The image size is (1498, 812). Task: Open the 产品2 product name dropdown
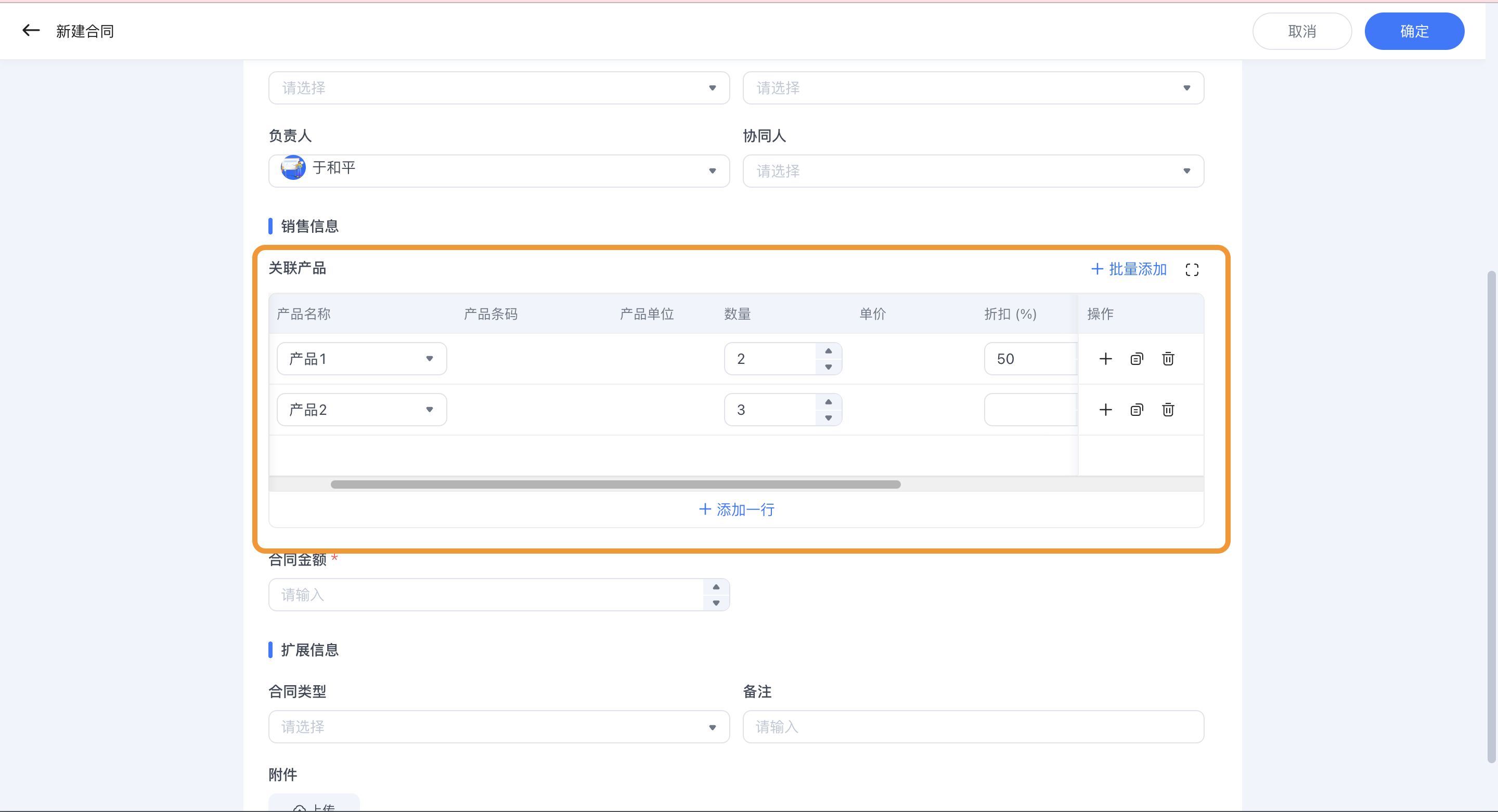coord(361,410)
